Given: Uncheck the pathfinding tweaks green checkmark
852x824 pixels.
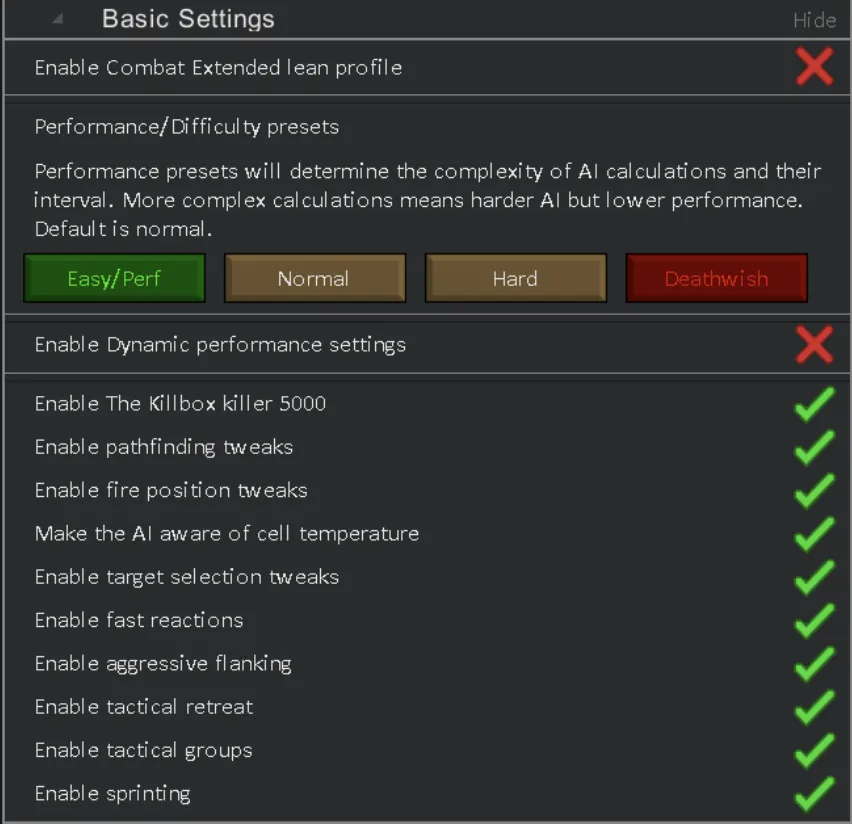Looking at the screenshot, I should [x=814, y=447].
